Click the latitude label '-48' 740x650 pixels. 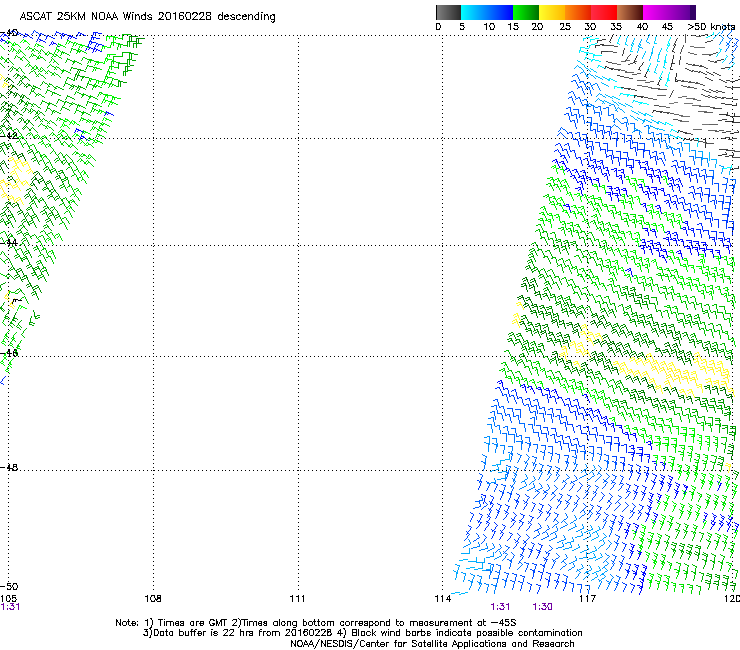click(x=9, y=467)
